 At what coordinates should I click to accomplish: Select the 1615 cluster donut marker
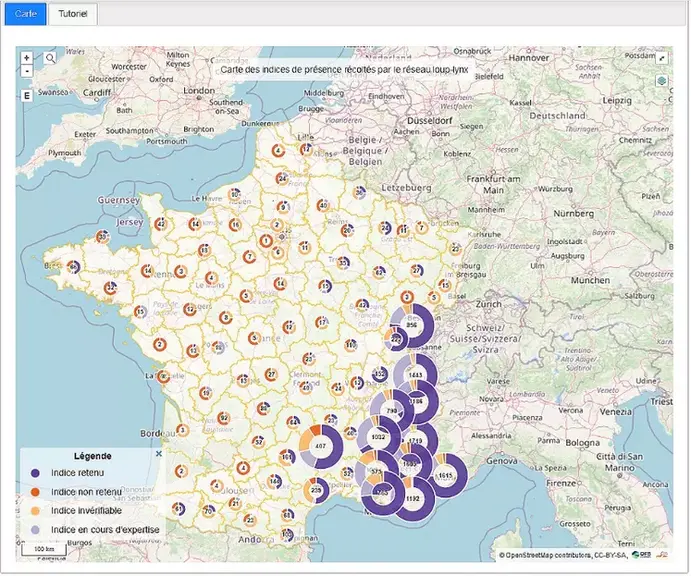[x=446, y=476]
